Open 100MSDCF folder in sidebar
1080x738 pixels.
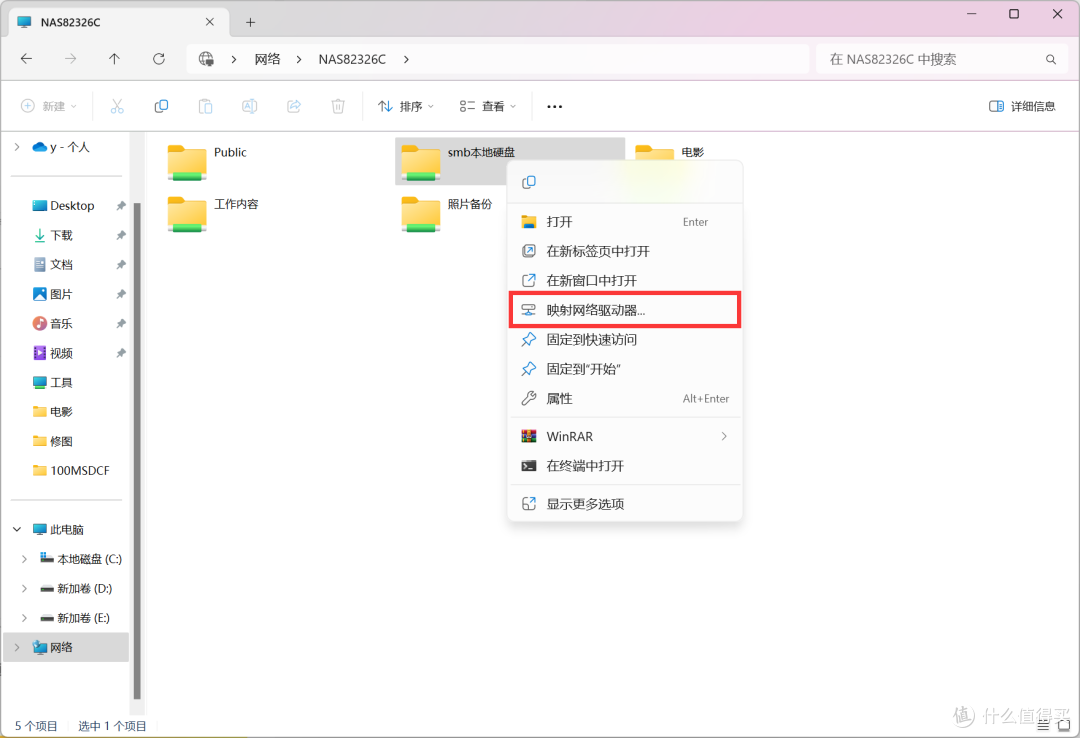click(71, 471)
